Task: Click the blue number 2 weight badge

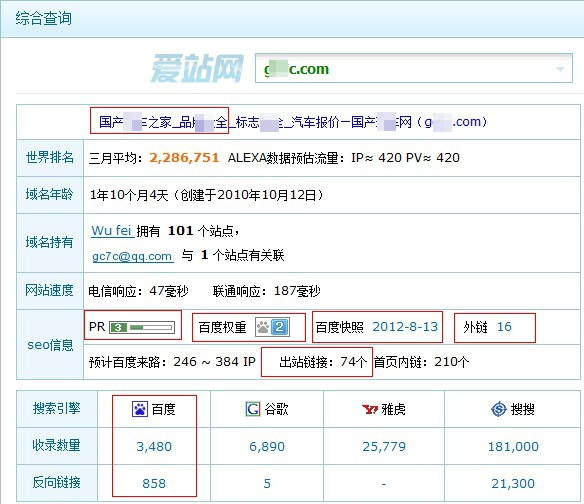Action: coord(280,327)
